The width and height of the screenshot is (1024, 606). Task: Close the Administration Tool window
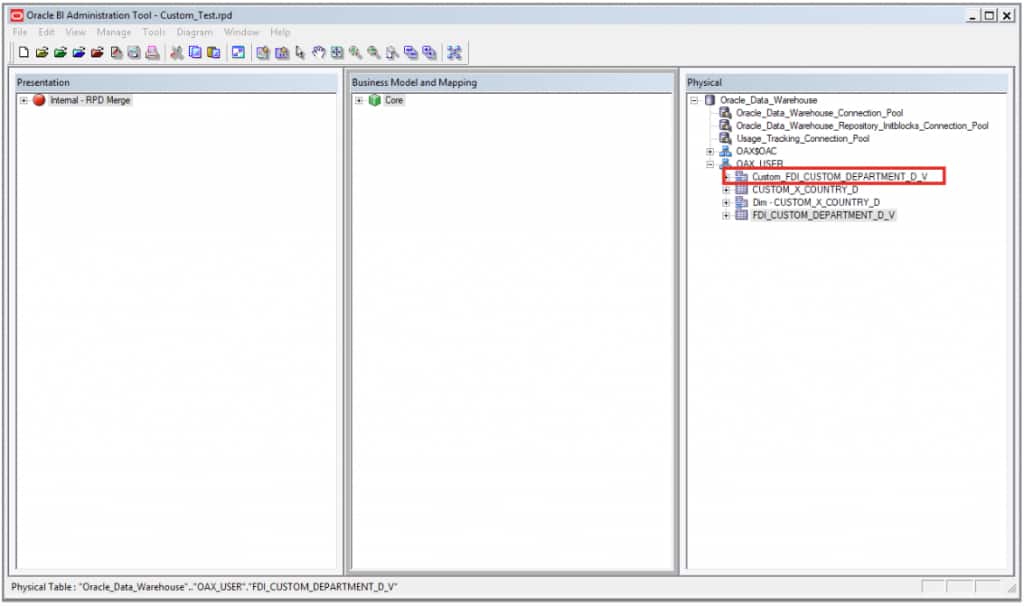click(x=1006, y=16)
